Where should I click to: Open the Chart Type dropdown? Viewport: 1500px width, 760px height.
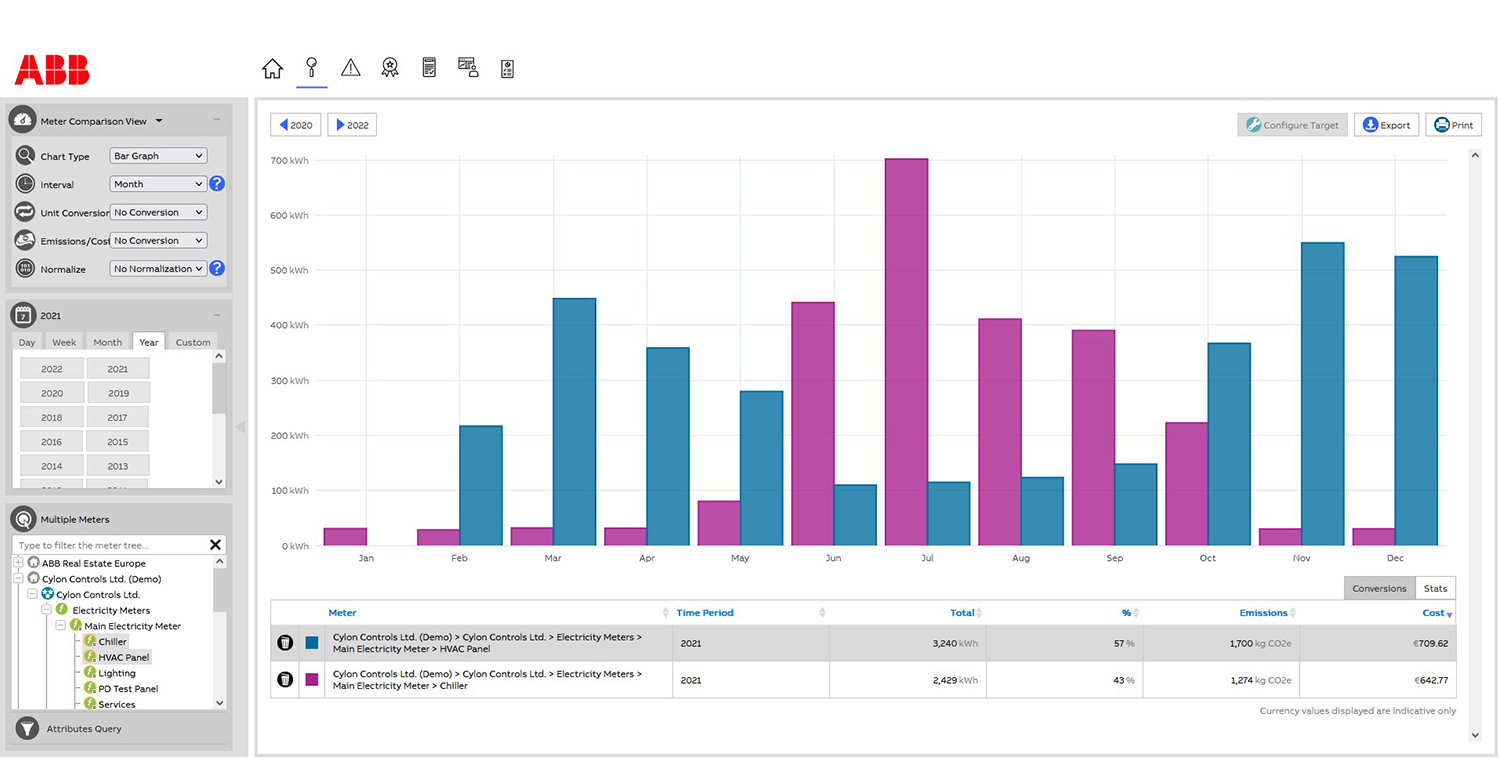pyautogui.click(x=157, y=155)
